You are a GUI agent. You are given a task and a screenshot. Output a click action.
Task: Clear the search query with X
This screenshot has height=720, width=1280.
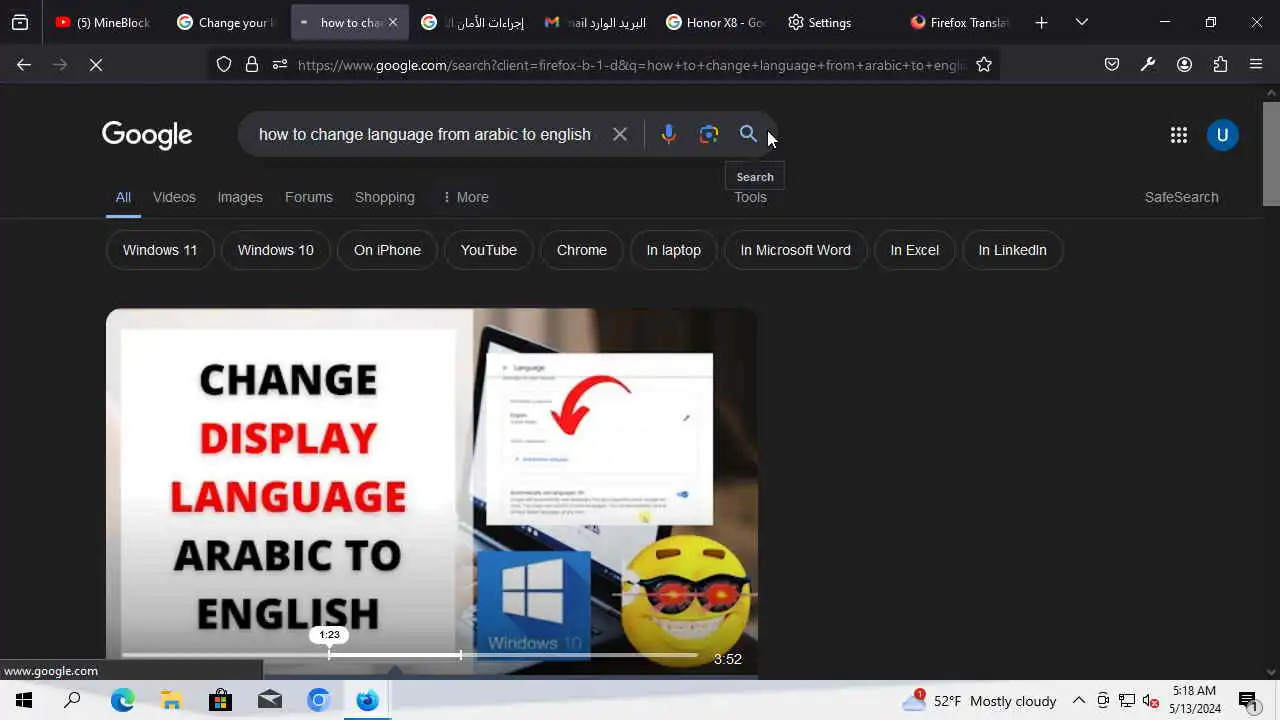click(x=620, y=134)
